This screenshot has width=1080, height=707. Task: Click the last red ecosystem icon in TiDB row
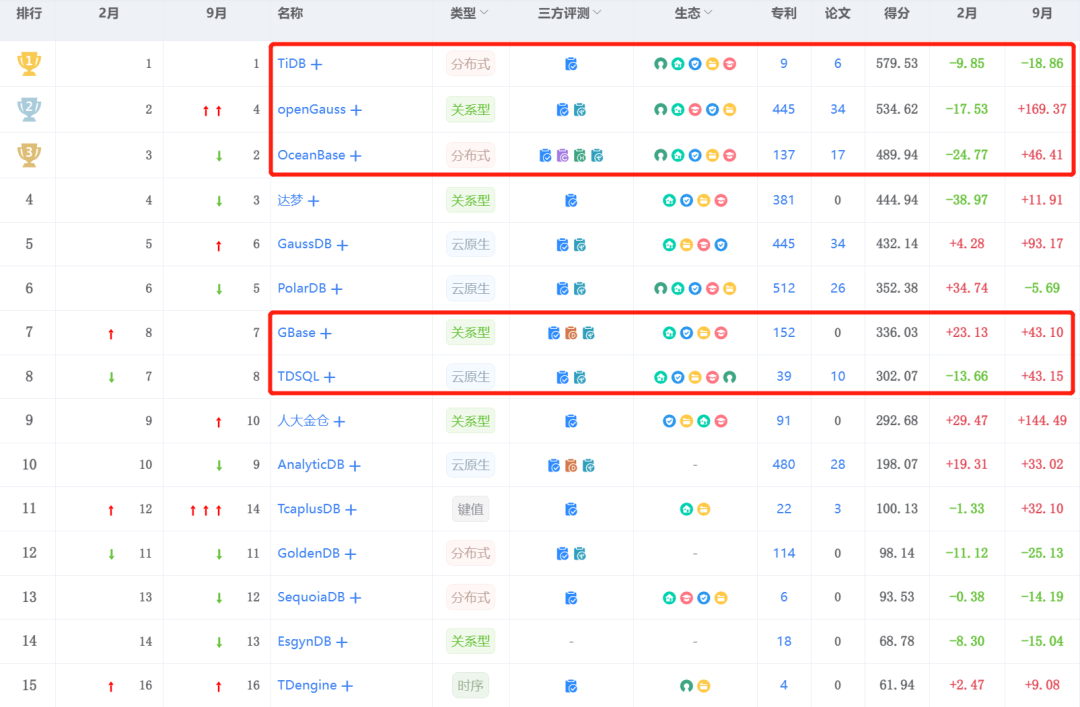coord(729,64)
